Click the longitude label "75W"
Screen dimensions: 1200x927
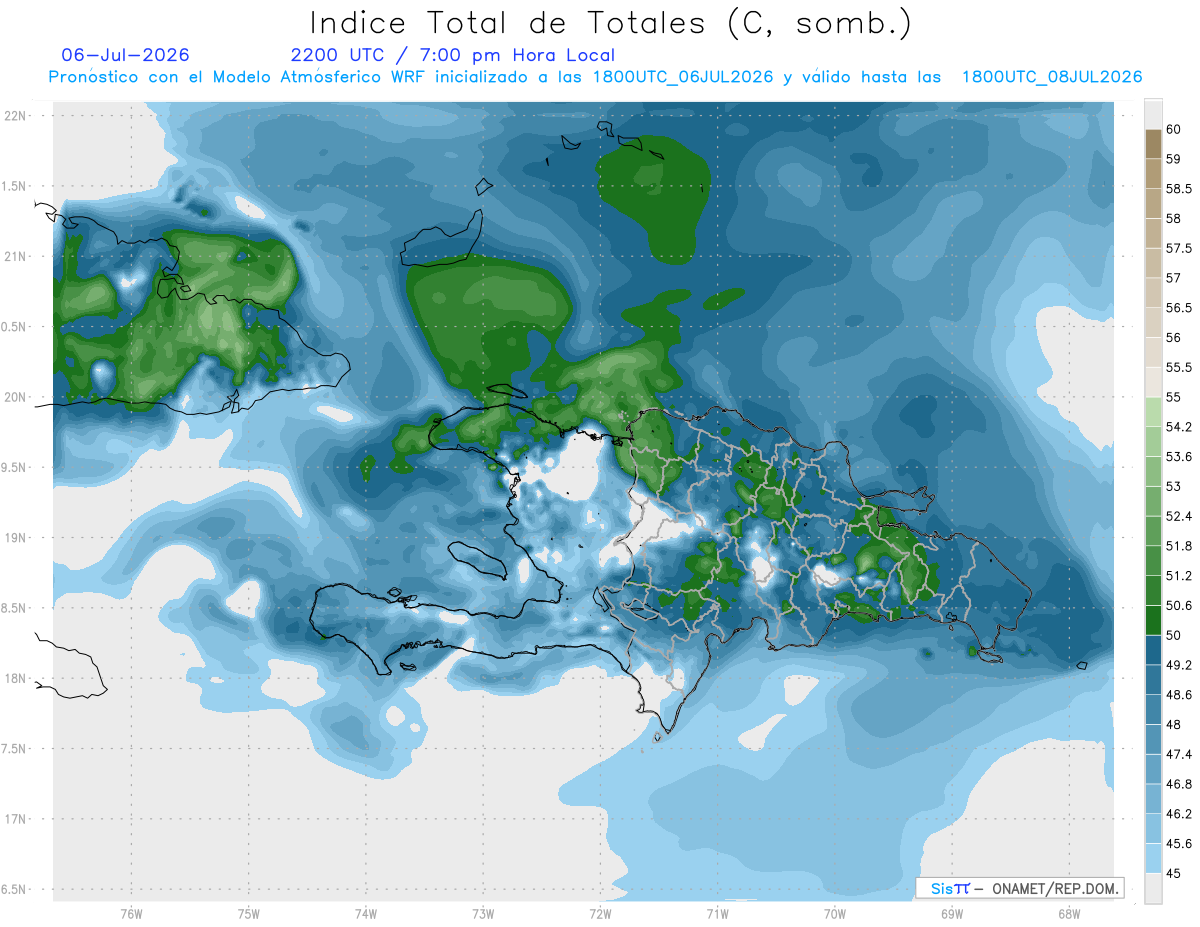pos(248,914)
